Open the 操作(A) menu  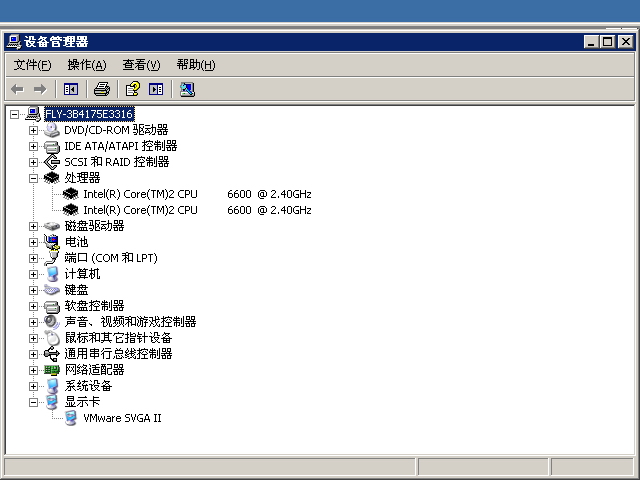(x=87, y=64)
